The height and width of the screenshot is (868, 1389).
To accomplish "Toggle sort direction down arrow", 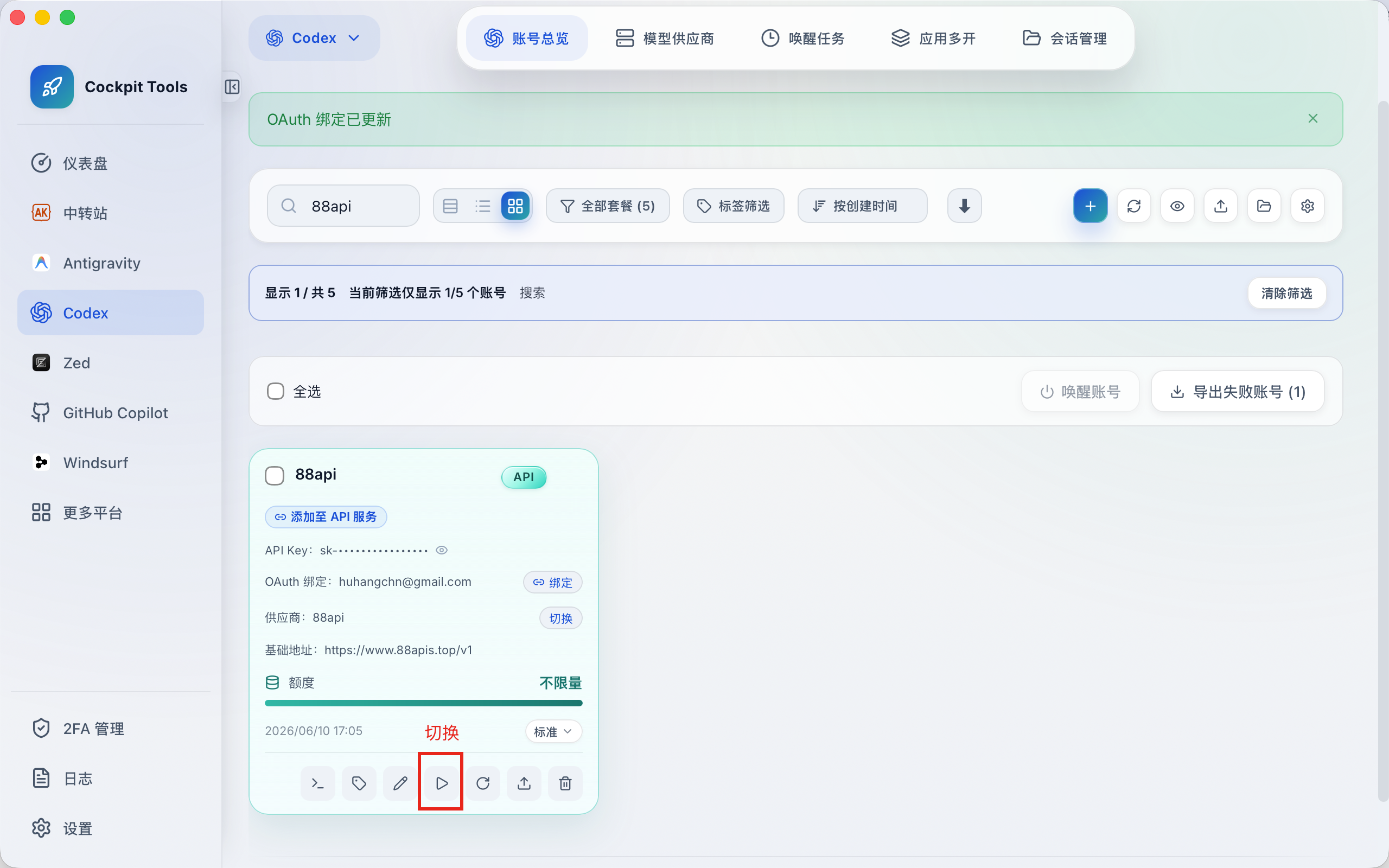I will coord(964,206).
